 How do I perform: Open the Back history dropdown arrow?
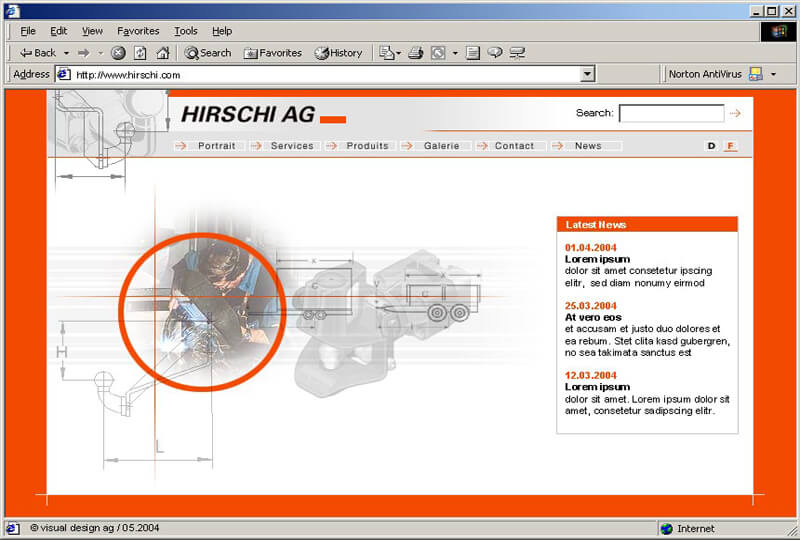(66, 53)
